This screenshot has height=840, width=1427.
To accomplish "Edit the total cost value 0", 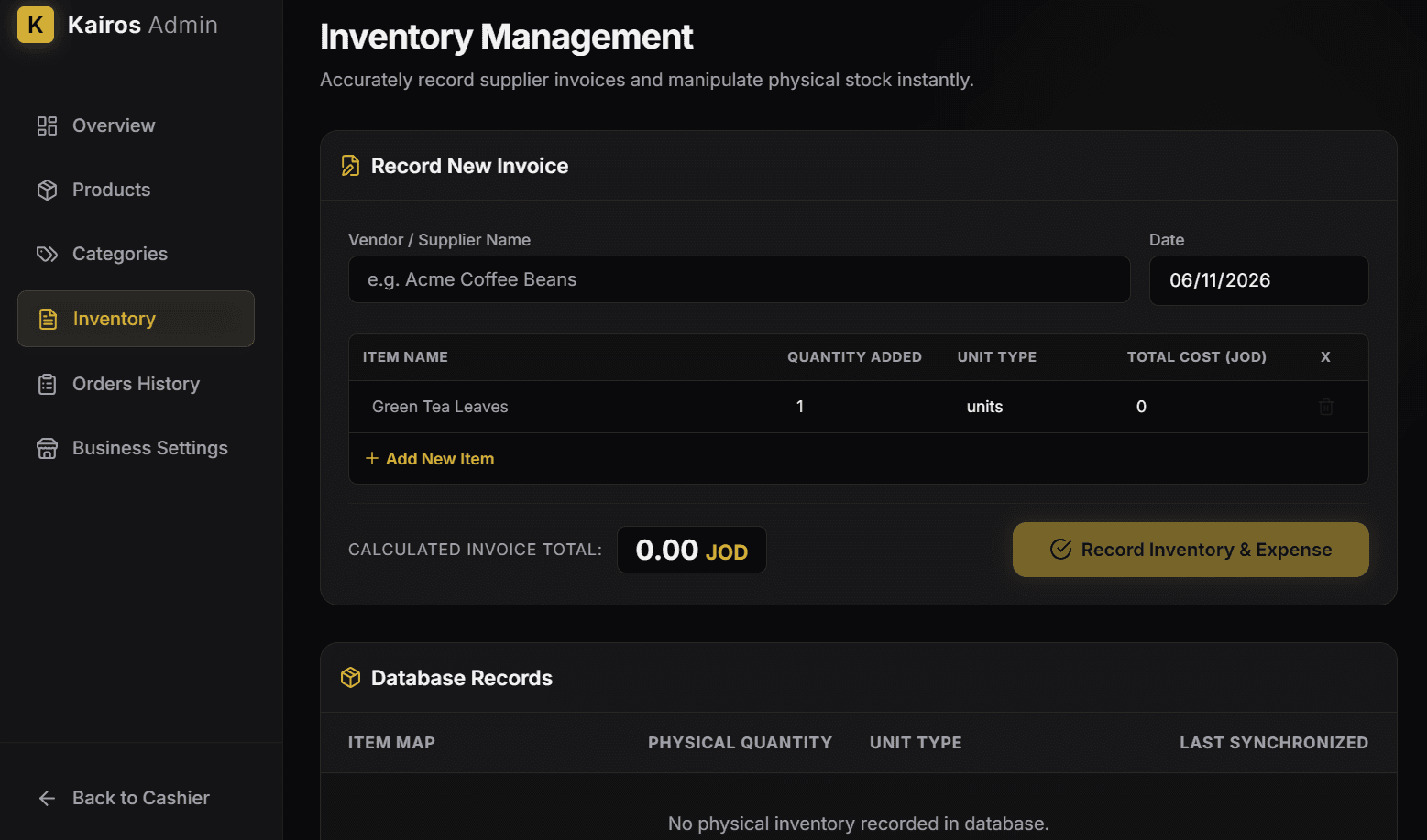I will coord(1198,407).
